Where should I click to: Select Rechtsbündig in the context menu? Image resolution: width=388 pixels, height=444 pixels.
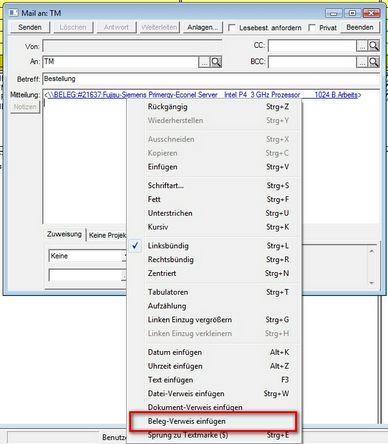[x=214, y=260]
